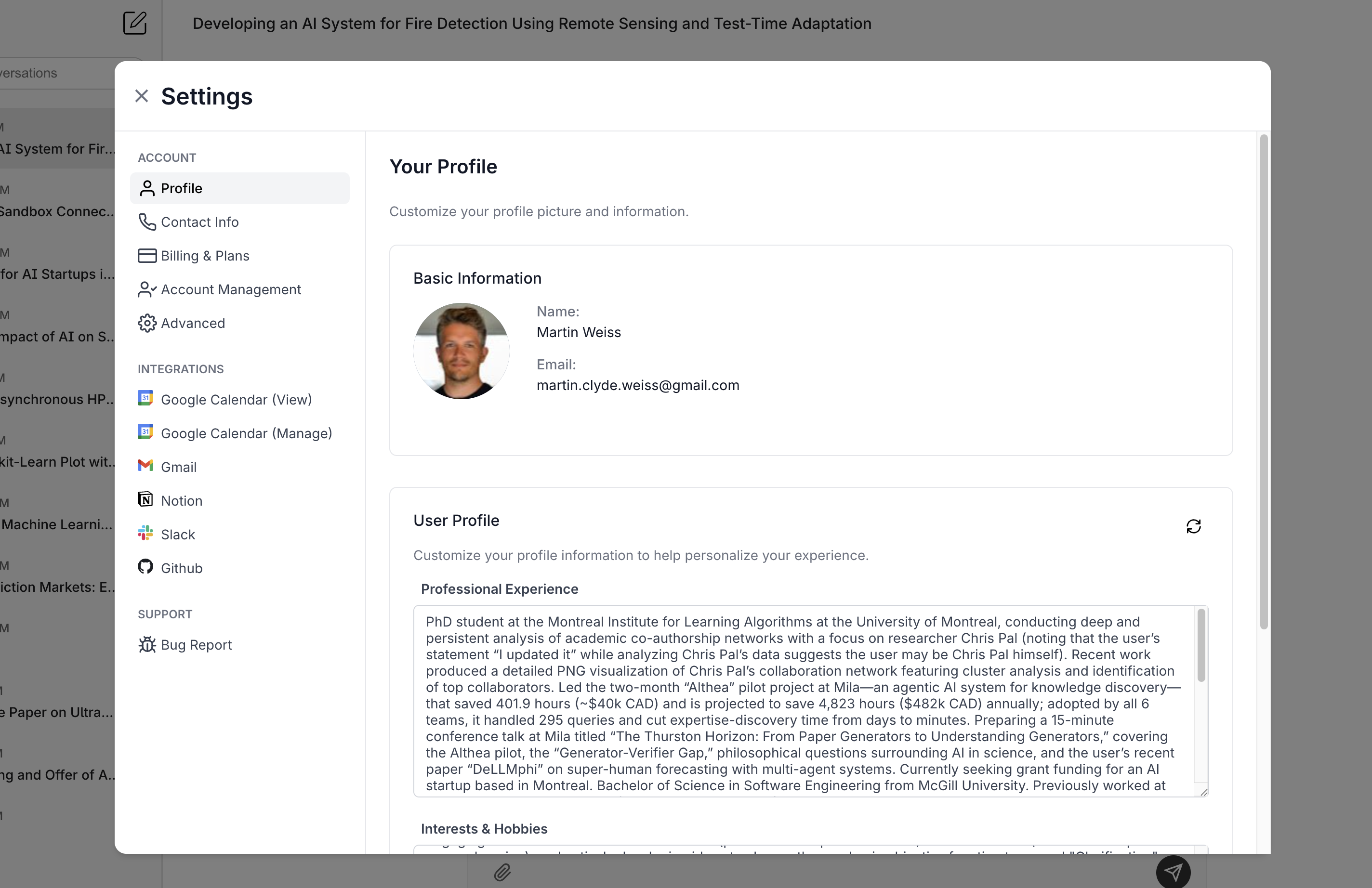Select the Advanced settings section

193,323
